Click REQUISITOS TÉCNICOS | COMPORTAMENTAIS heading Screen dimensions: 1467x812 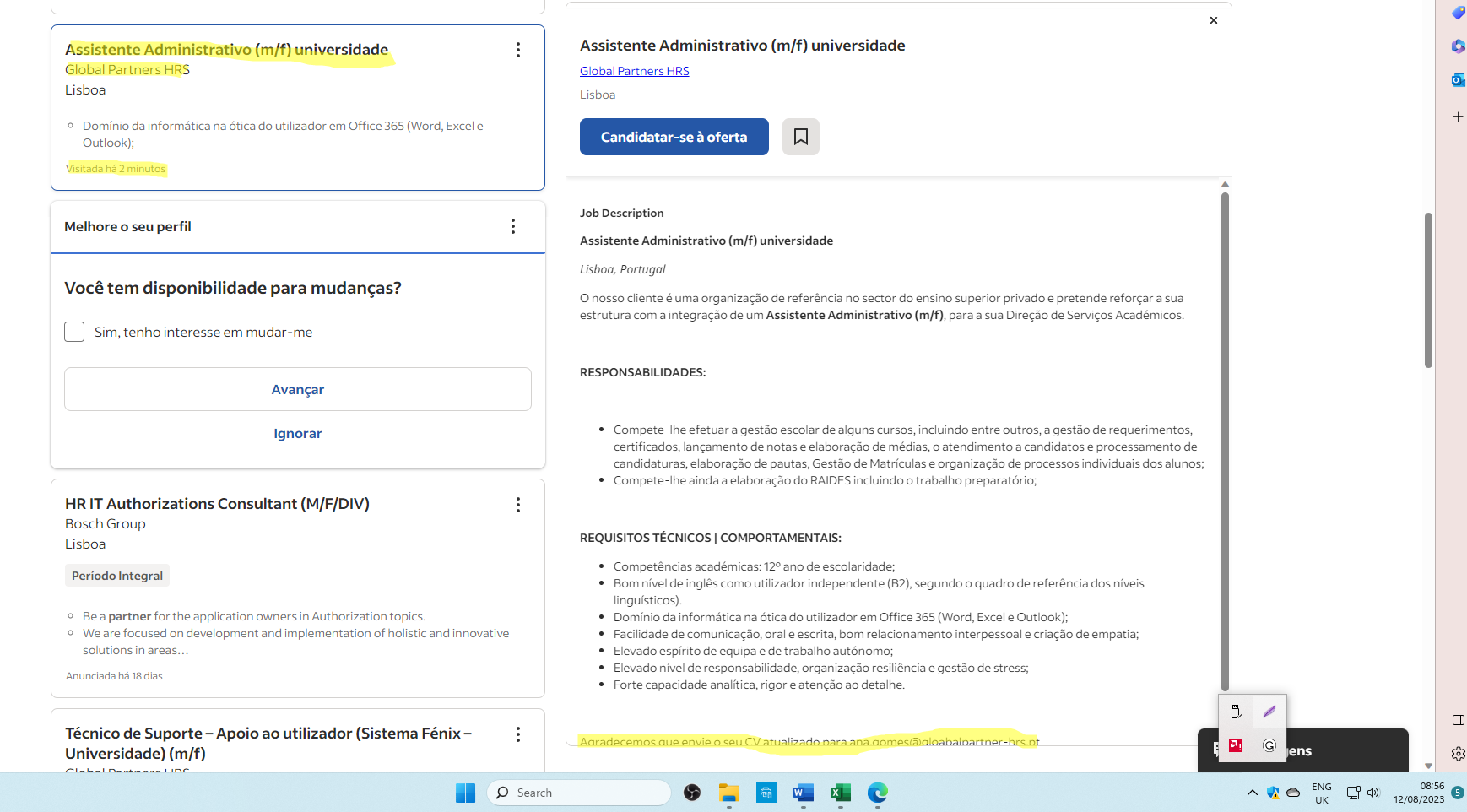pos(711,538)
